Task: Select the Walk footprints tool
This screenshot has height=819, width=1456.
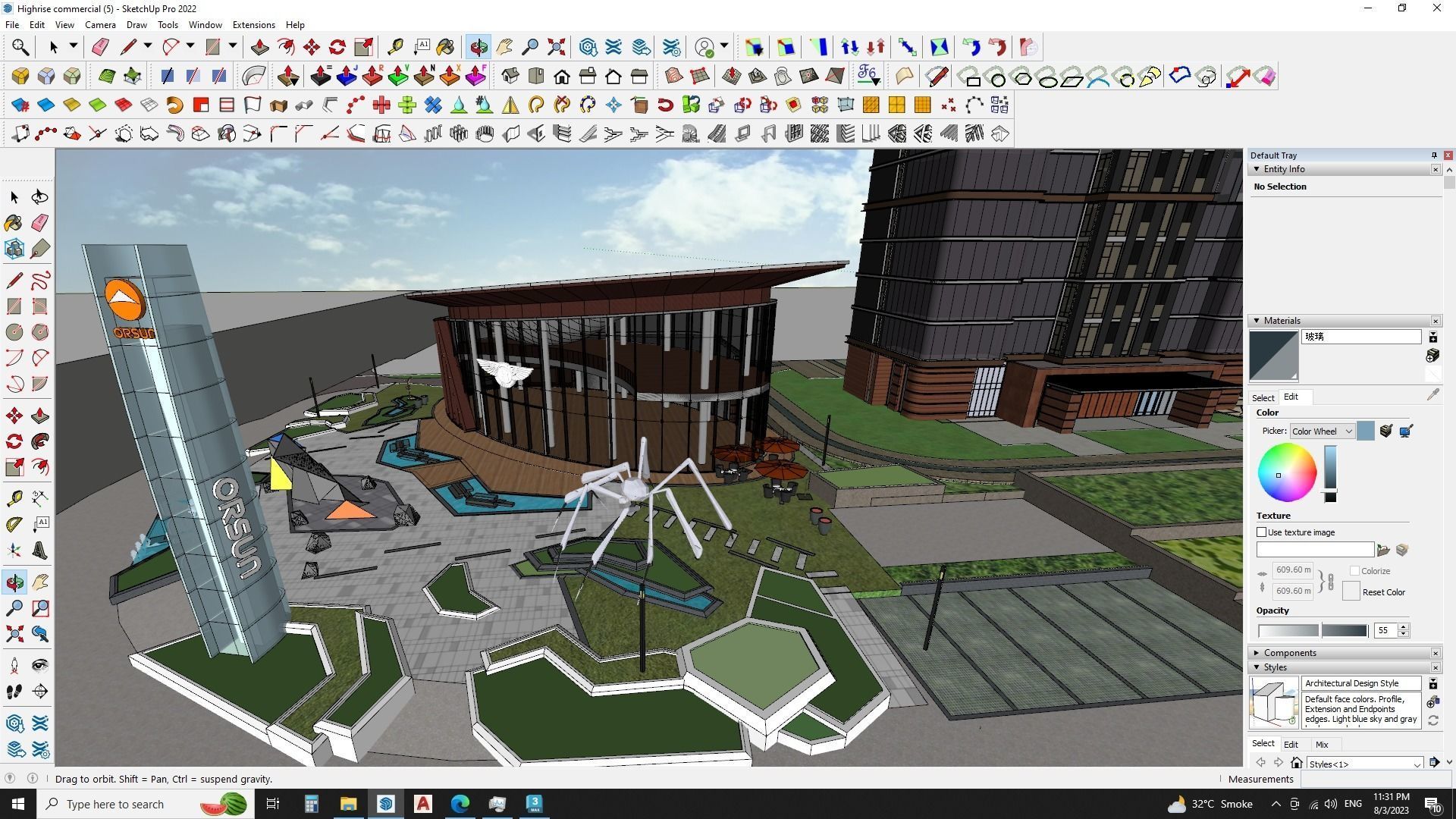Action: point(14,692)
